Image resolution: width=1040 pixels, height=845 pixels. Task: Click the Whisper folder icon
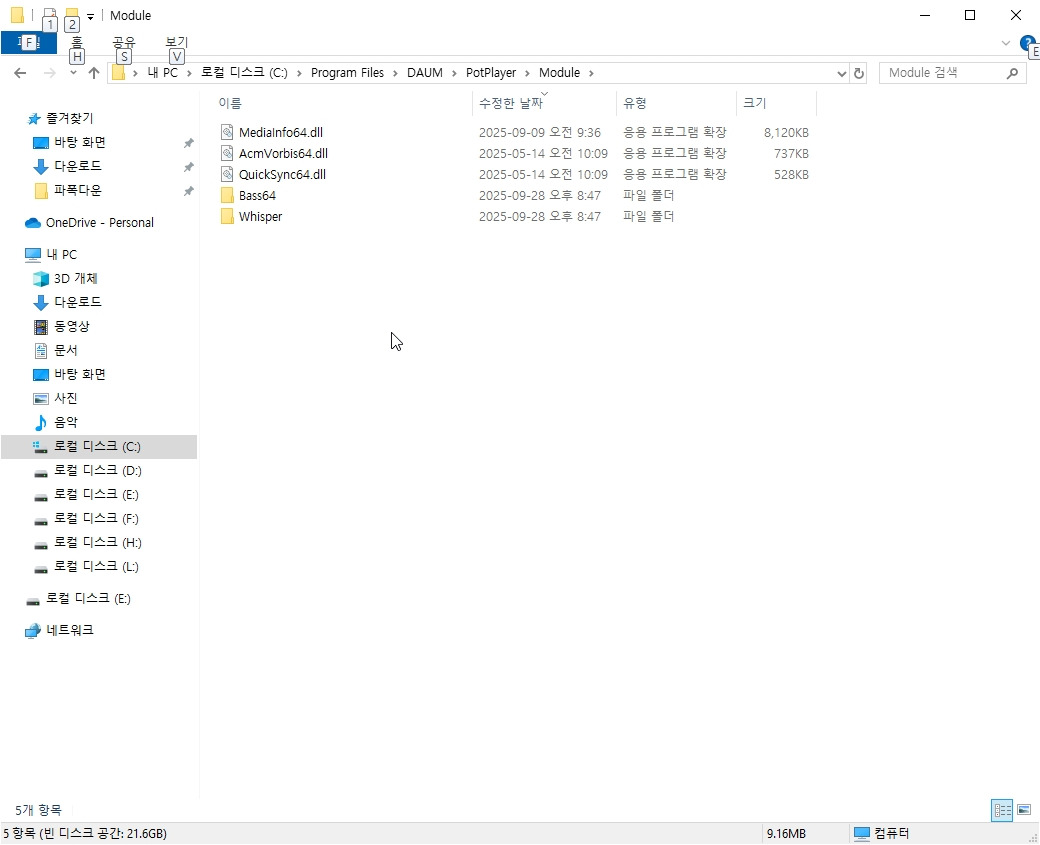227,216
